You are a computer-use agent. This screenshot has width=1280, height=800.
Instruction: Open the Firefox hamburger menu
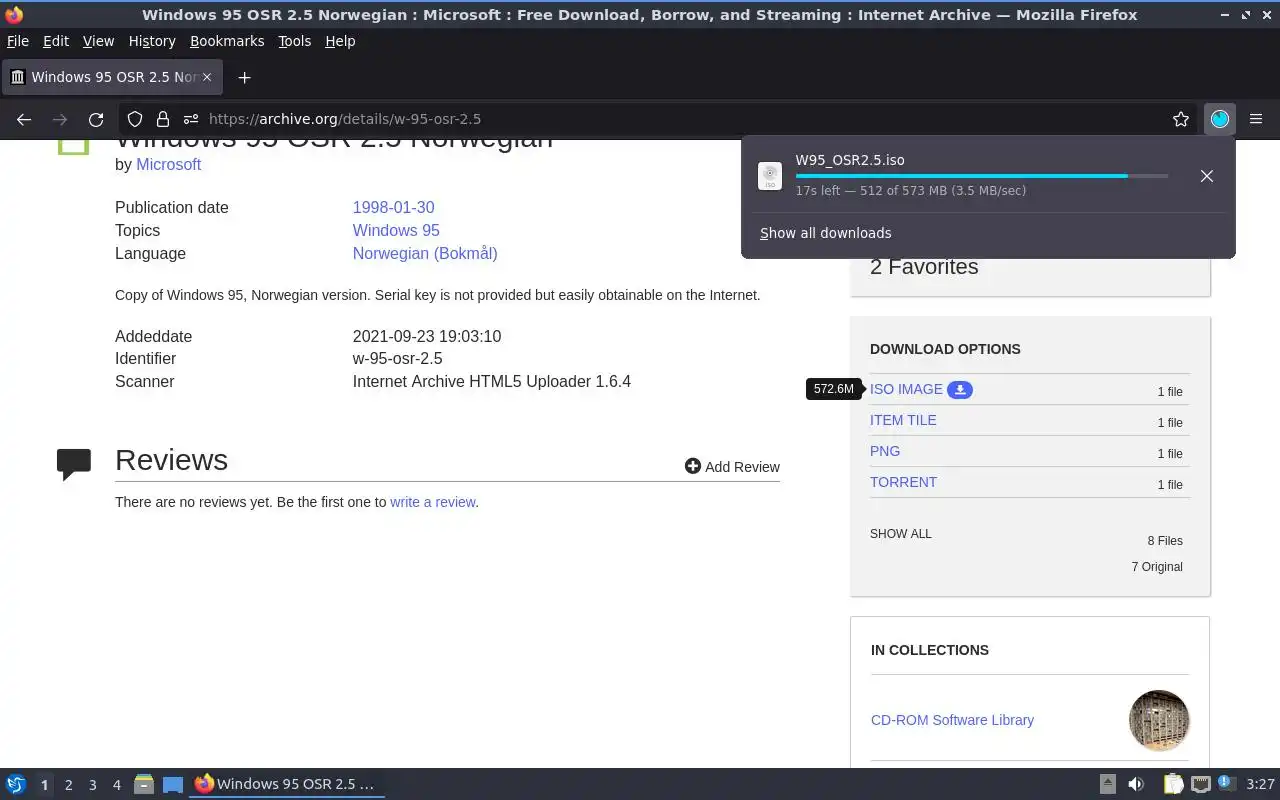(x=1256, y=119)
